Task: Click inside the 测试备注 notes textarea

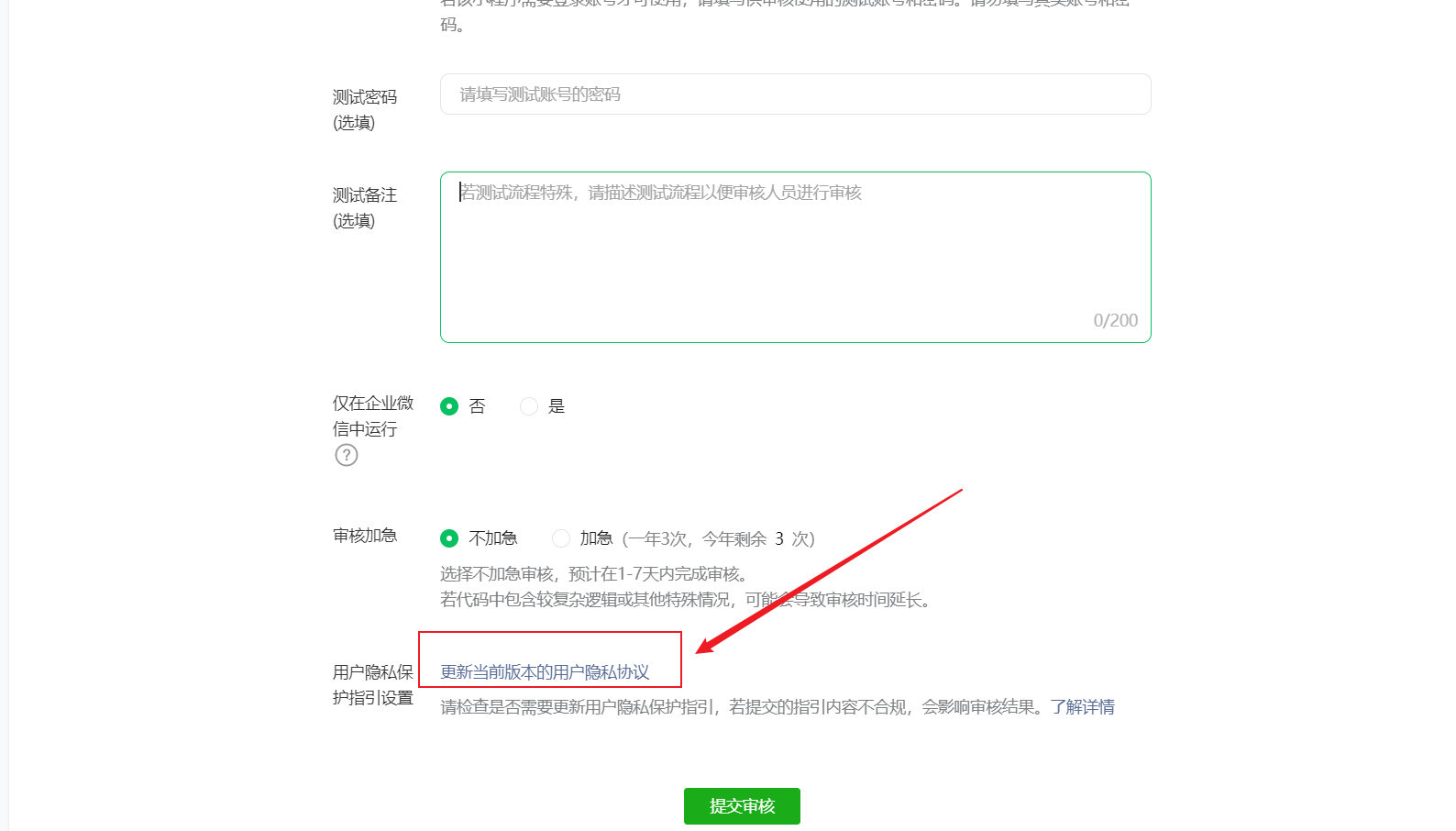Action: click(795, 257)
